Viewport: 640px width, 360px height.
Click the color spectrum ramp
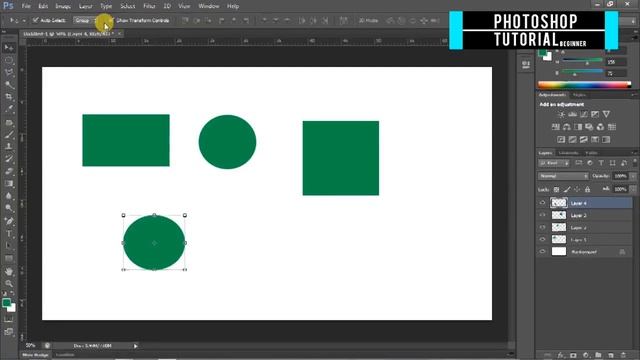(584, 84)
